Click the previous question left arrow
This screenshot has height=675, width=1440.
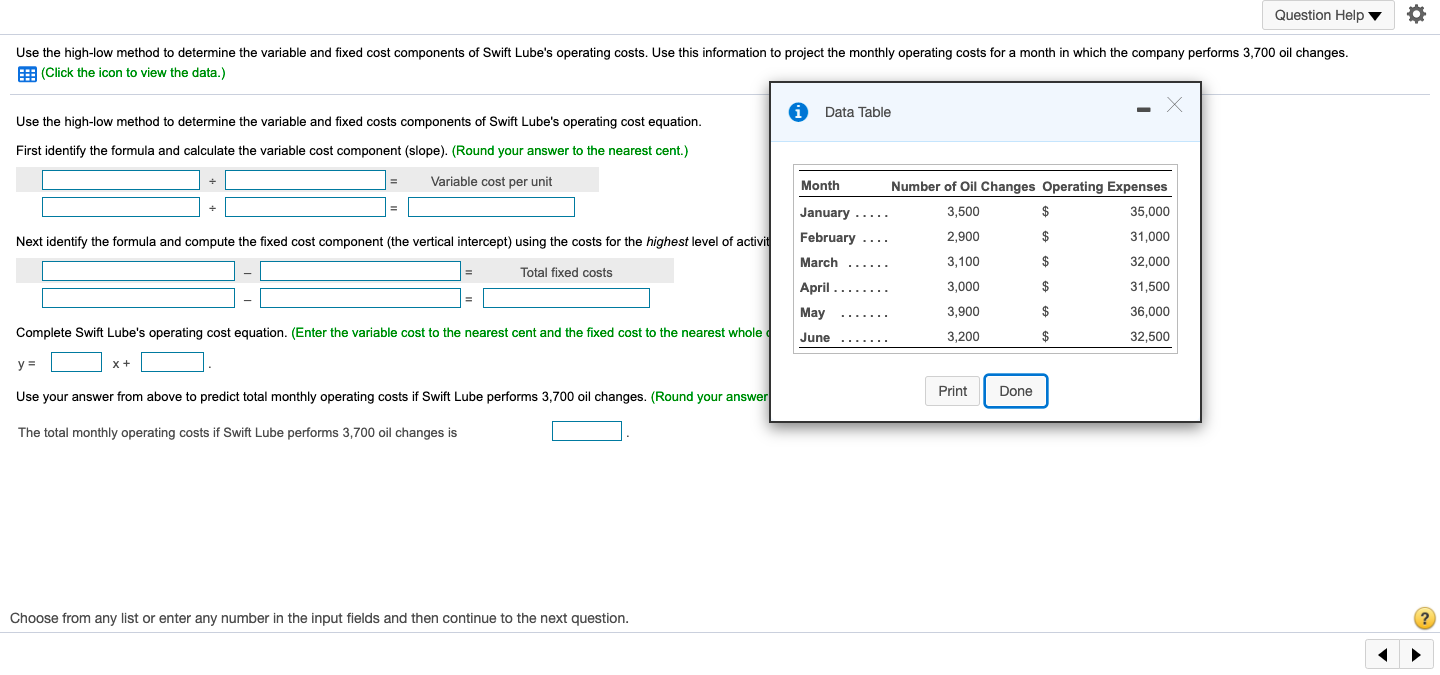[x=1383, y=654]
